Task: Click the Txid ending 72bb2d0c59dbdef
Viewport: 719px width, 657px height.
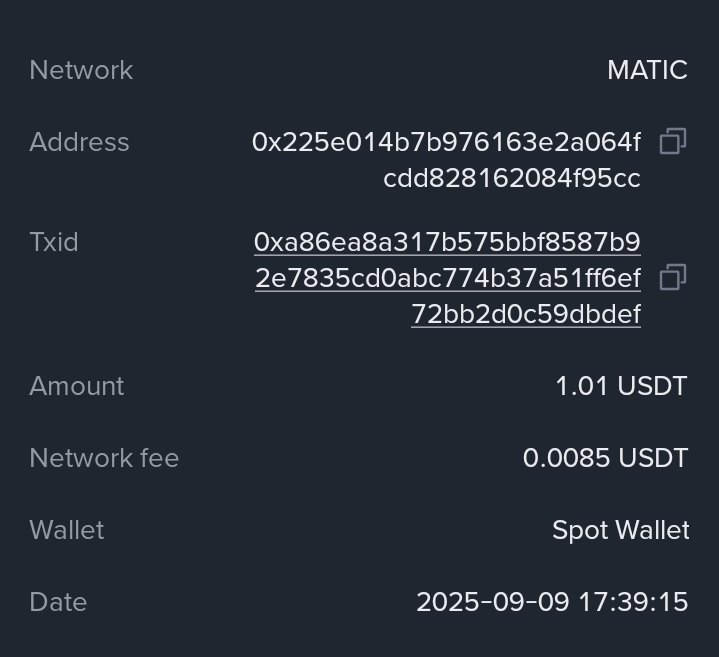Action: coord(526,314)
